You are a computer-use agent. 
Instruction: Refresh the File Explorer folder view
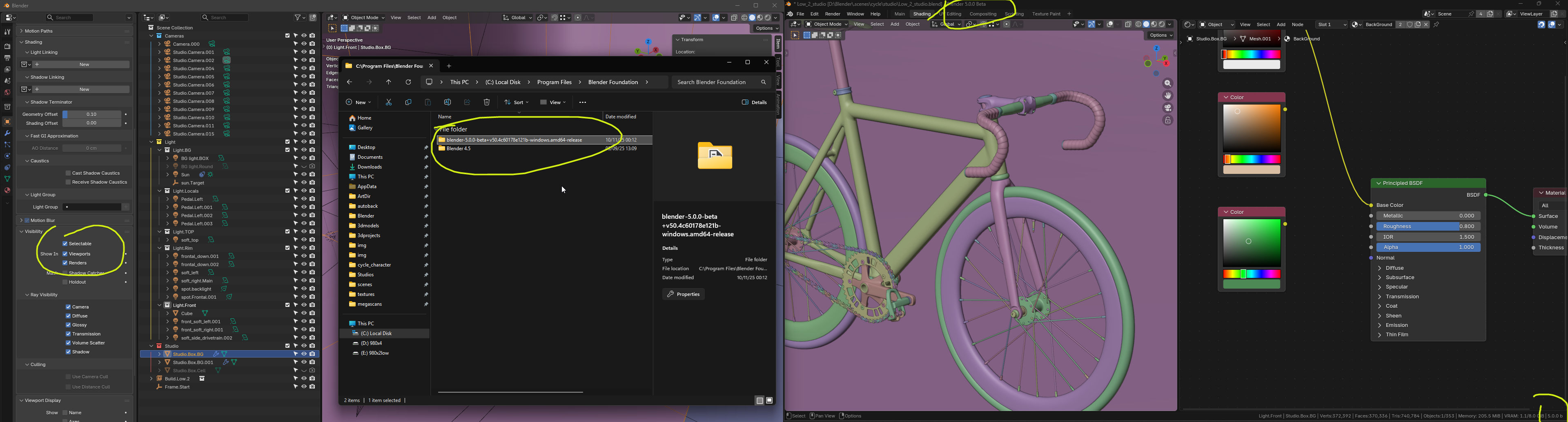(x=408, y=82)
